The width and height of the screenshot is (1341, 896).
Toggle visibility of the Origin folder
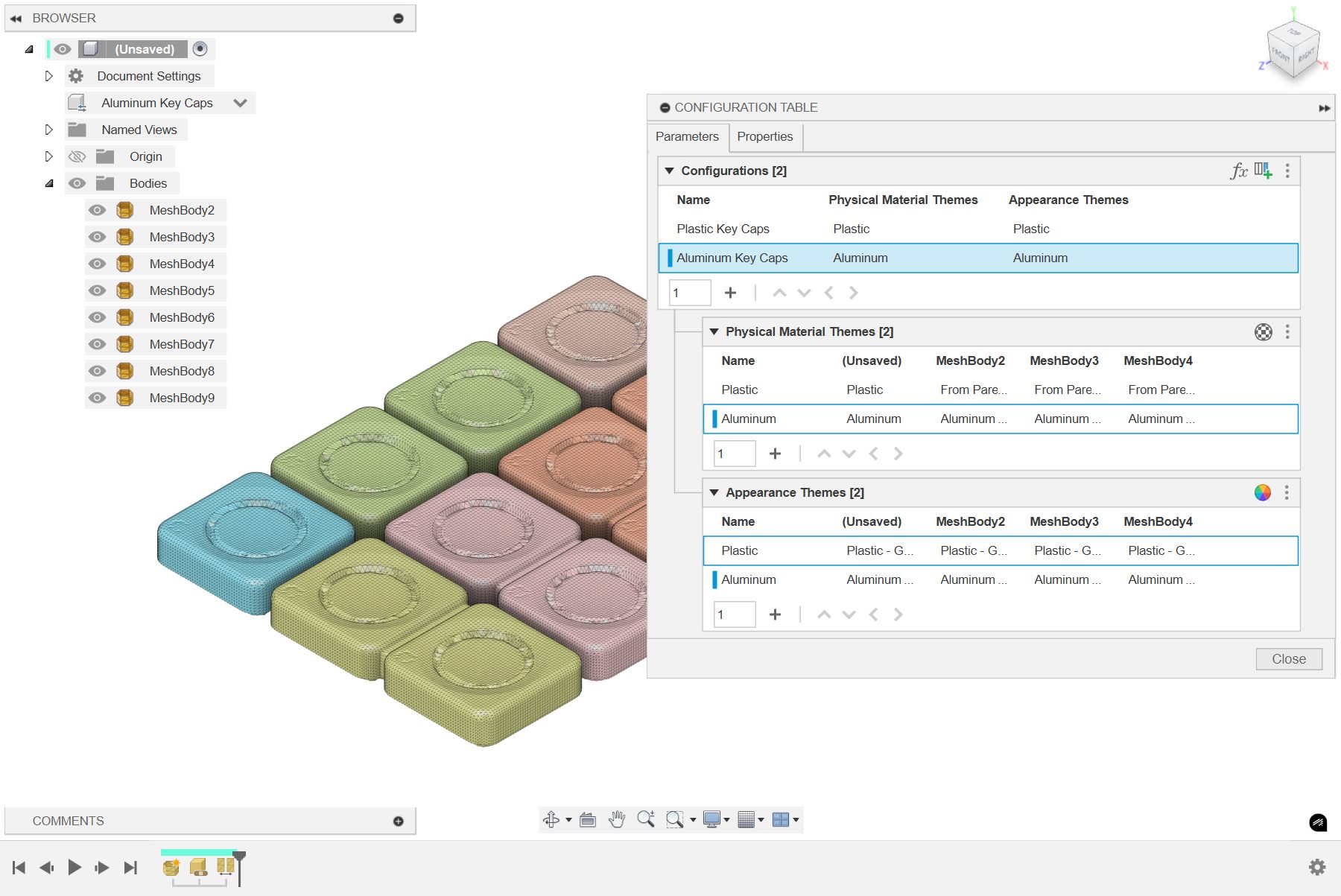[77, 156]
